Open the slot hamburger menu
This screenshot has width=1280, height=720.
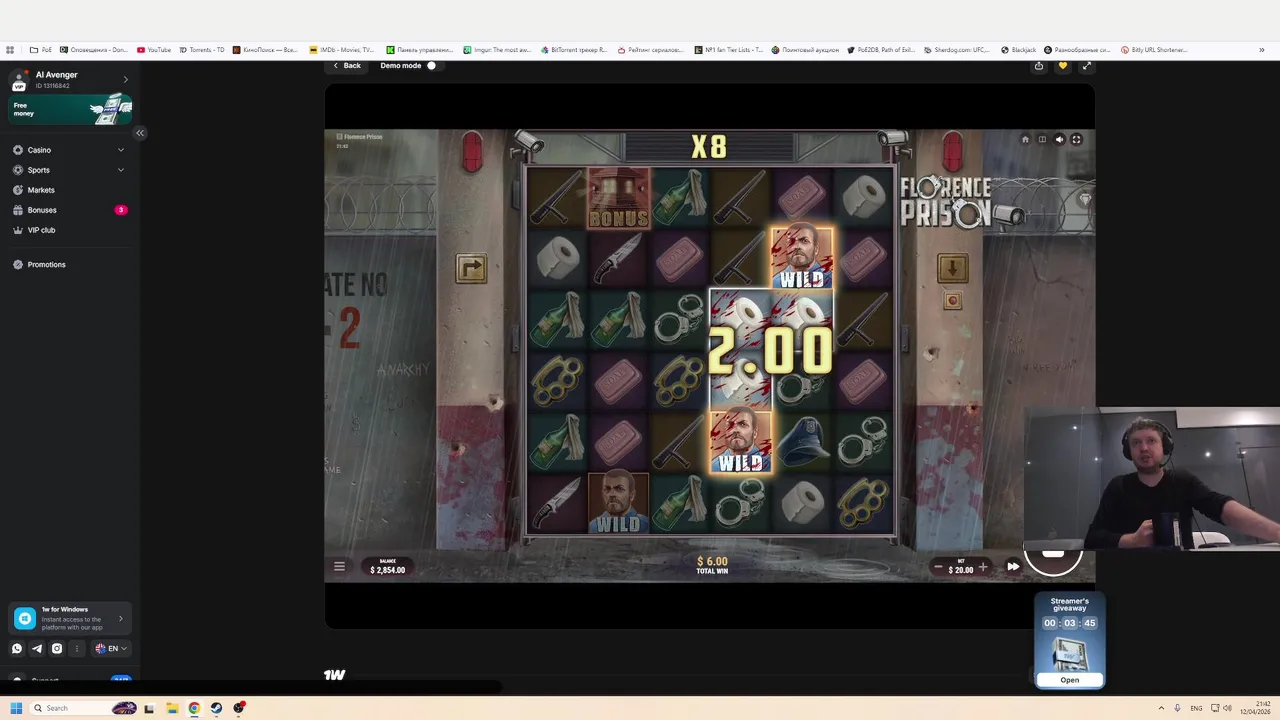pos(339,567)
